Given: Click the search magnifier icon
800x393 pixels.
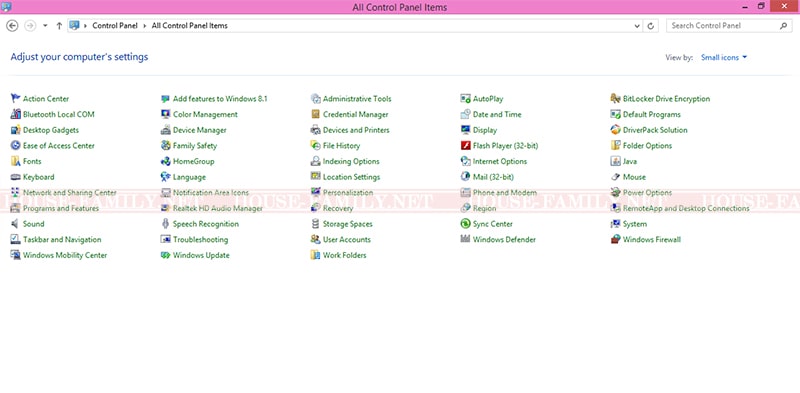Looking at the screenshot, I should coord(784,26).
